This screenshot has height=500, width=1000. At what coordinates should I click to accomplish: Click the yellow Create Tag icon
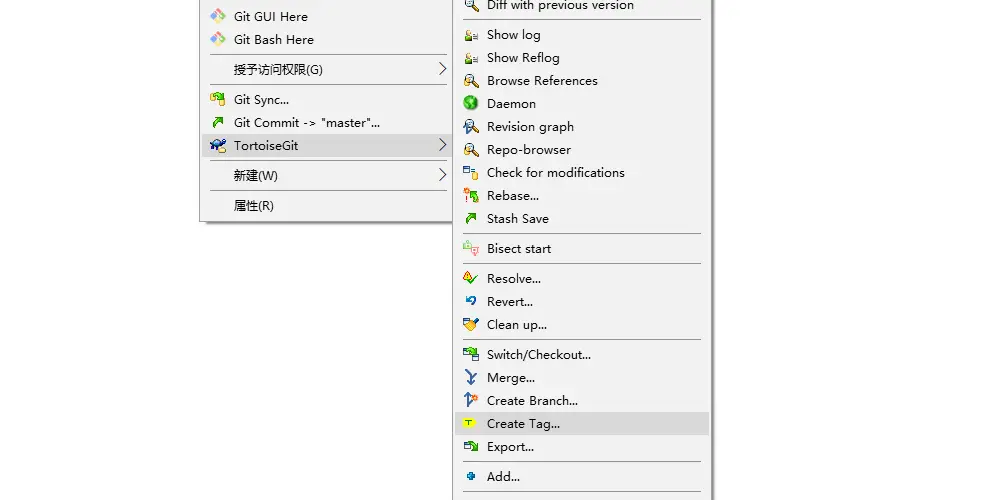pyautogui.click(x=469, y=423)
